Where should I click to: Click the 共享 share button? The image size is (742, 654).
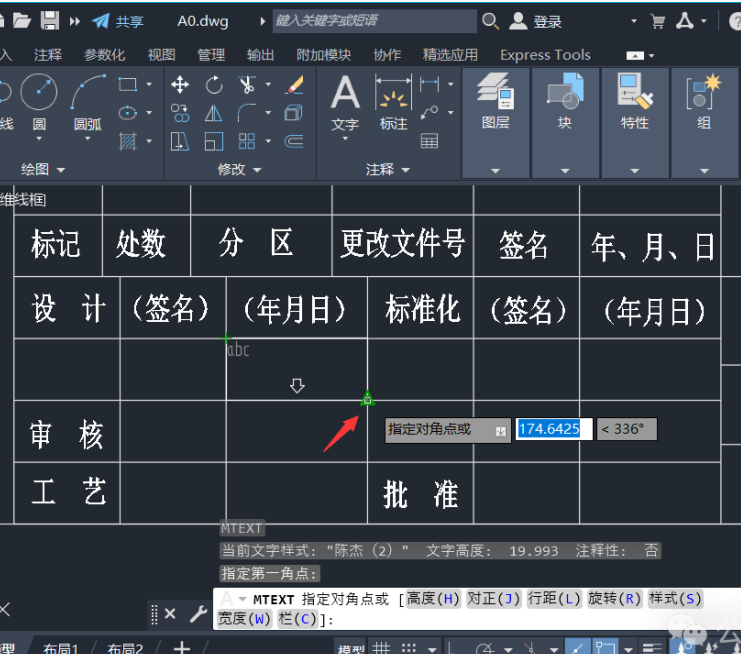click(117, 21)
